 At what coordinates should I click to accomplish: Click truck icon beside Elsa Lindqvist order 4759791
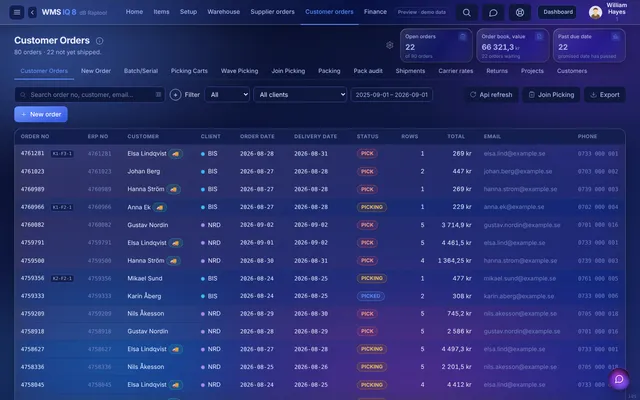176,243
